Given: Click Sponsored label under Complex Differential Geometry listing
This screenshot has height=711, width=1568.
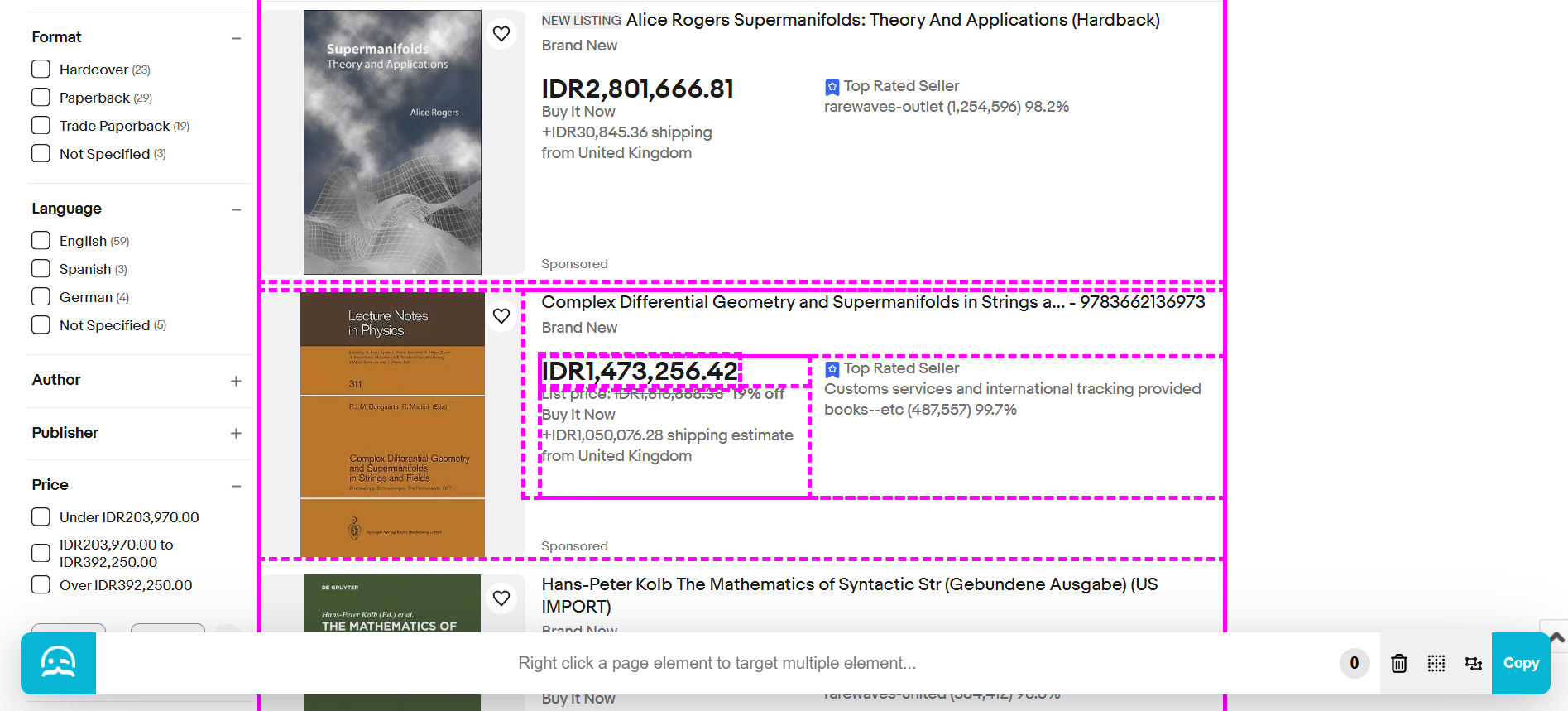Looking at the screenshot, I should (x=574, y=546).
